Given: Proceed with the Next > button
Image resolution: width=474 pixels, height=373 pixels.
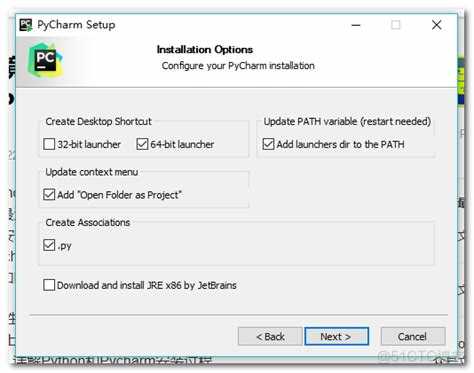Looking at the screenshot, I should [x=336, y=336].
